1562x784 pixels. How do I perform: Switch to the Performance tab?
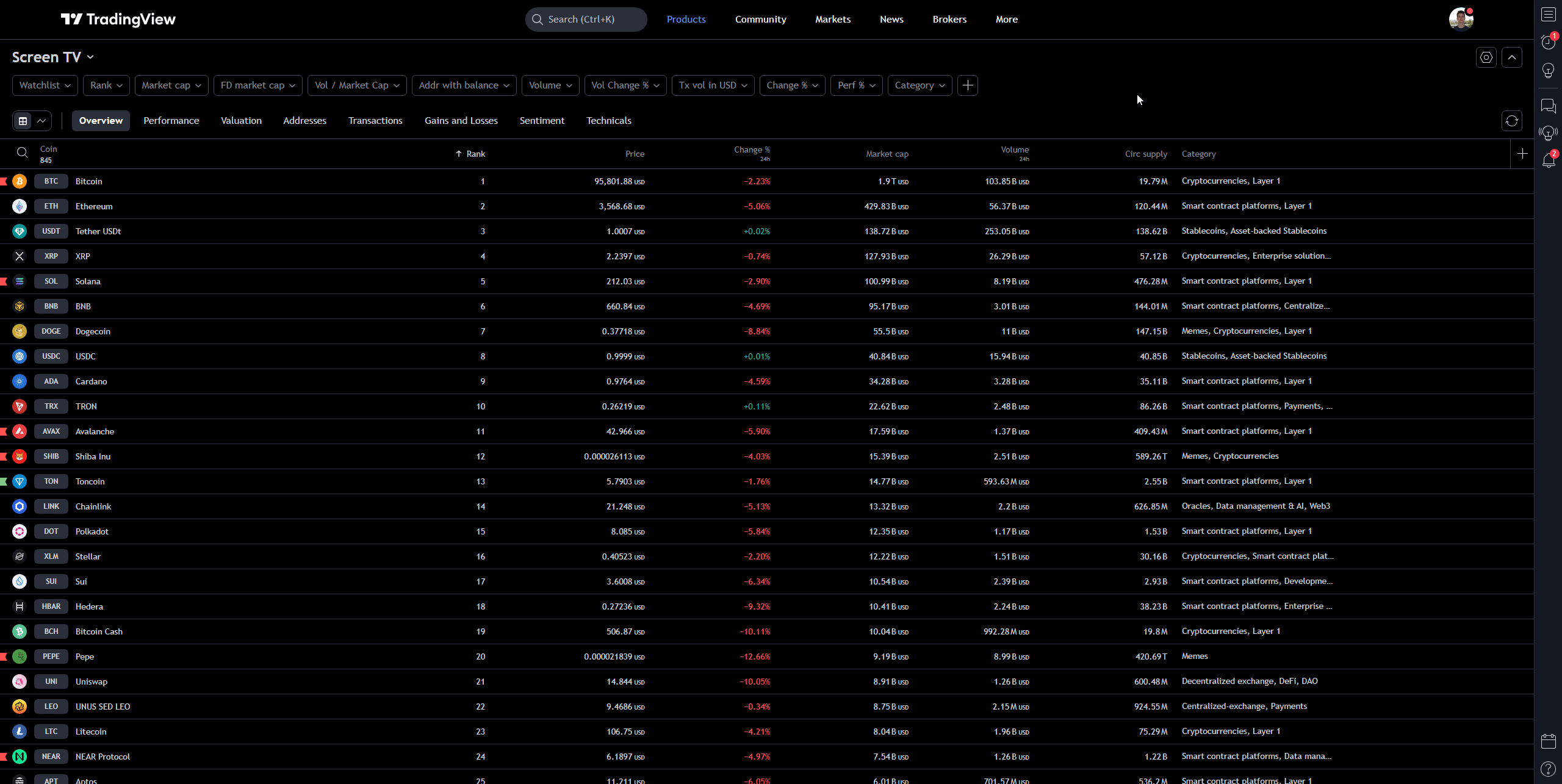pyautogui.click(x=171, y=121)
